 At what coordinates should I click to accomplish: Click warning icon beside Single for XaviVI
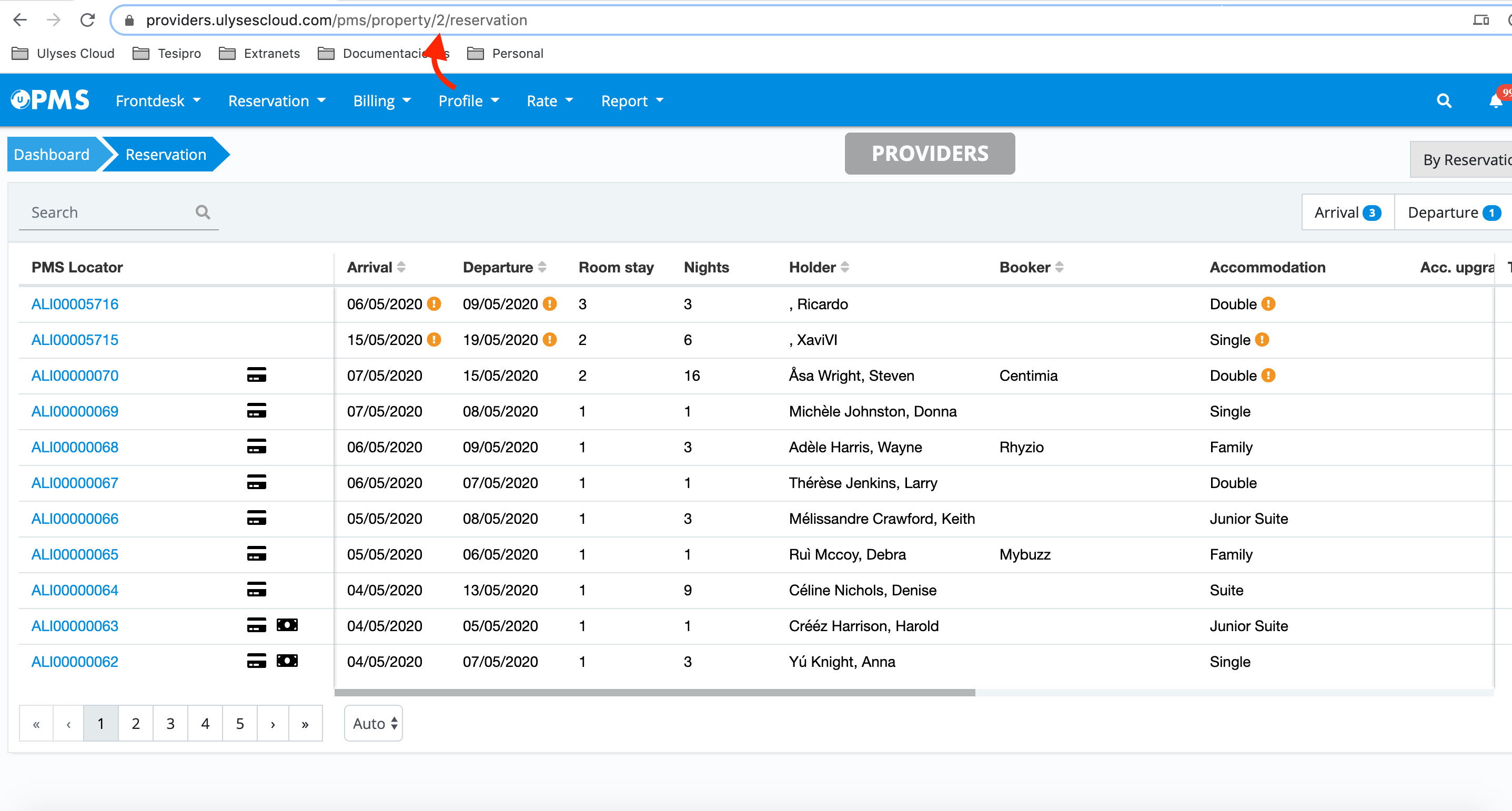[x=1262, y=340]
